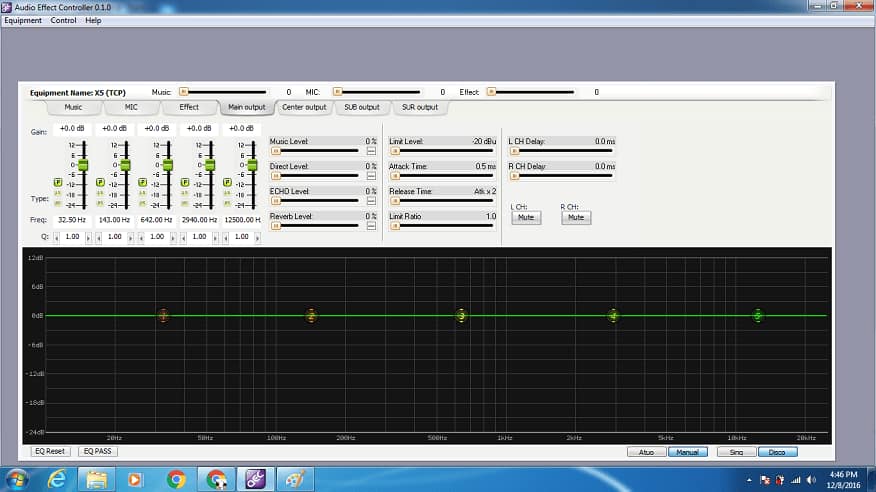This screenshot has width=876, height=492.
Task: Select the Disco preset button
Action: pos(777,452)
